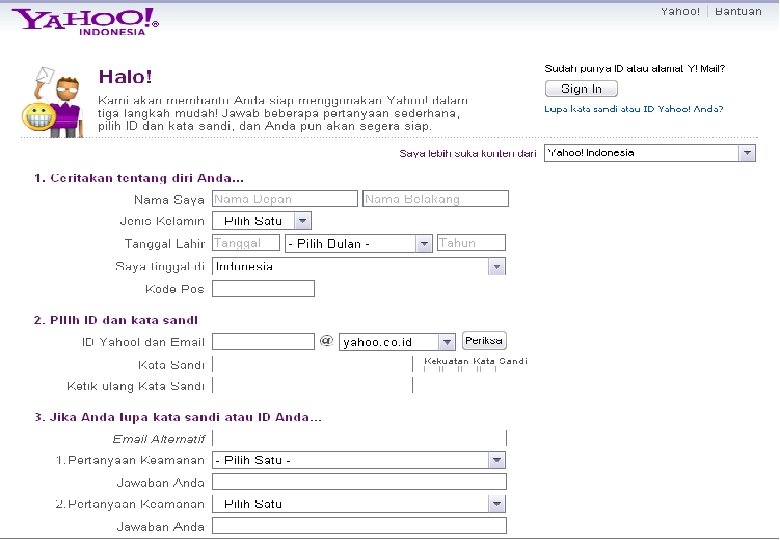Focus the first Jawaban Anda field

pyautogui.click(x=359, y=481)
